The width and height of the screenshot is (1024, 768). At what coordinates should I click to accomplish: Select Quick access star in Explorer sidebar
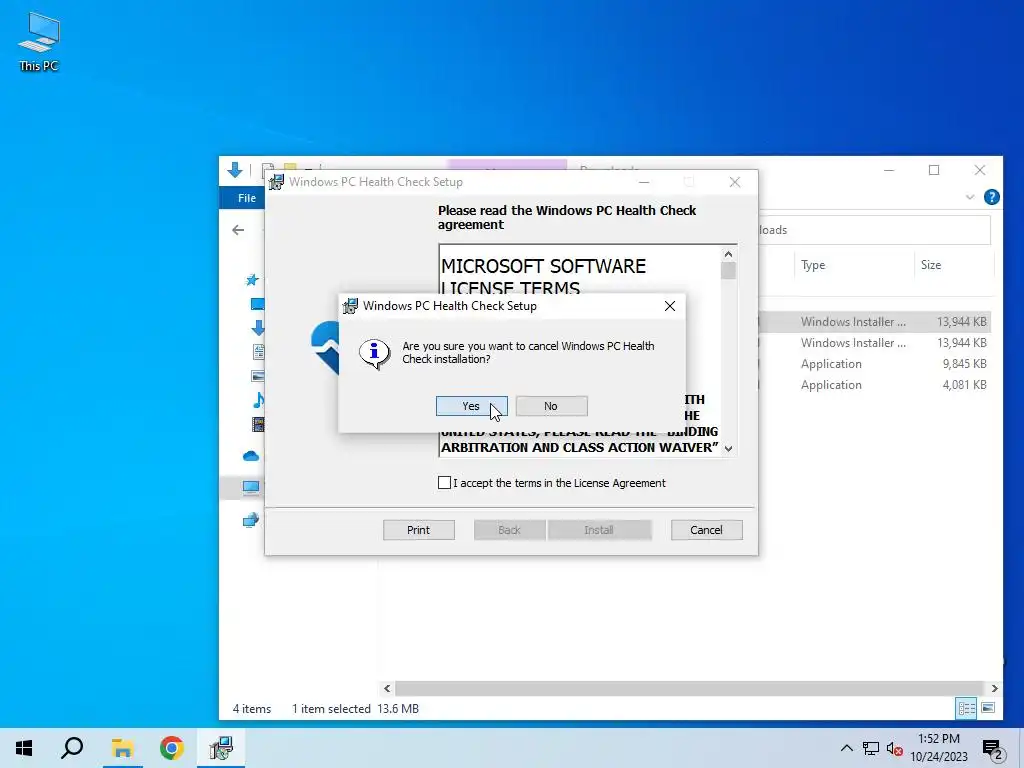click(252, 280)
